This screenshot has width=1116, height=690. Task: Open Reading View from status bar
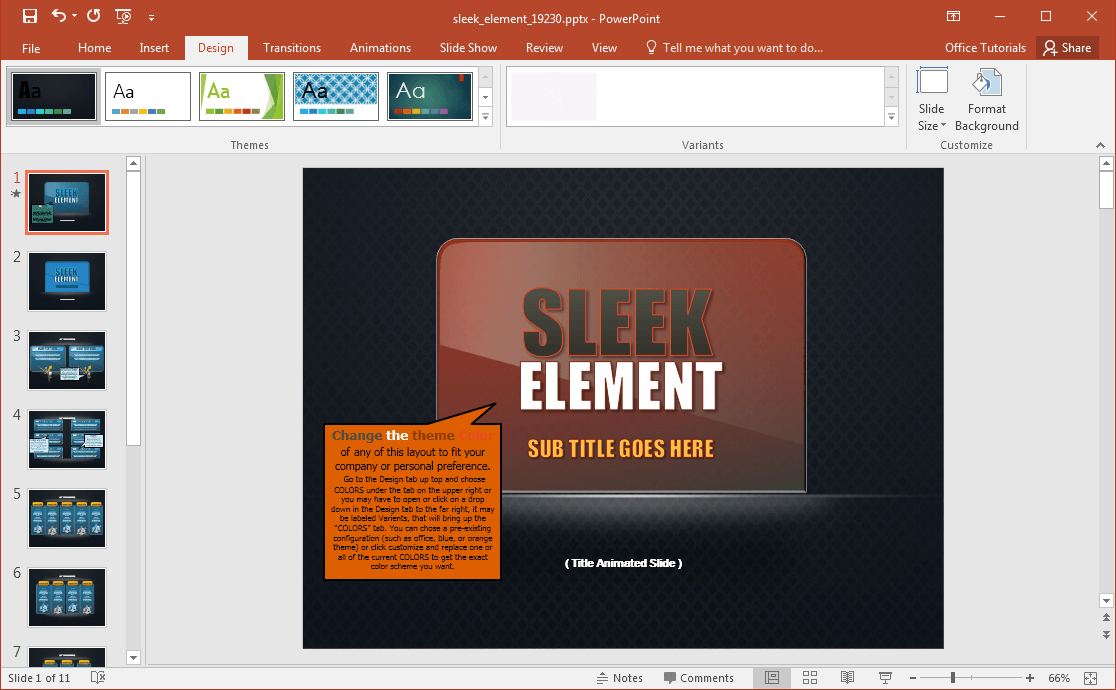click(848, 678)
